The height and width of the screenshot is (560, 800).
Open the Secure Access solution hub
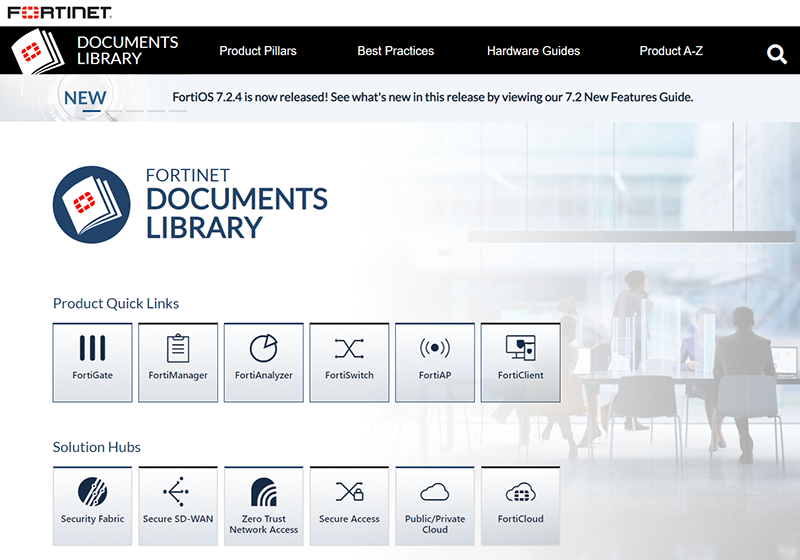[349, 506]
